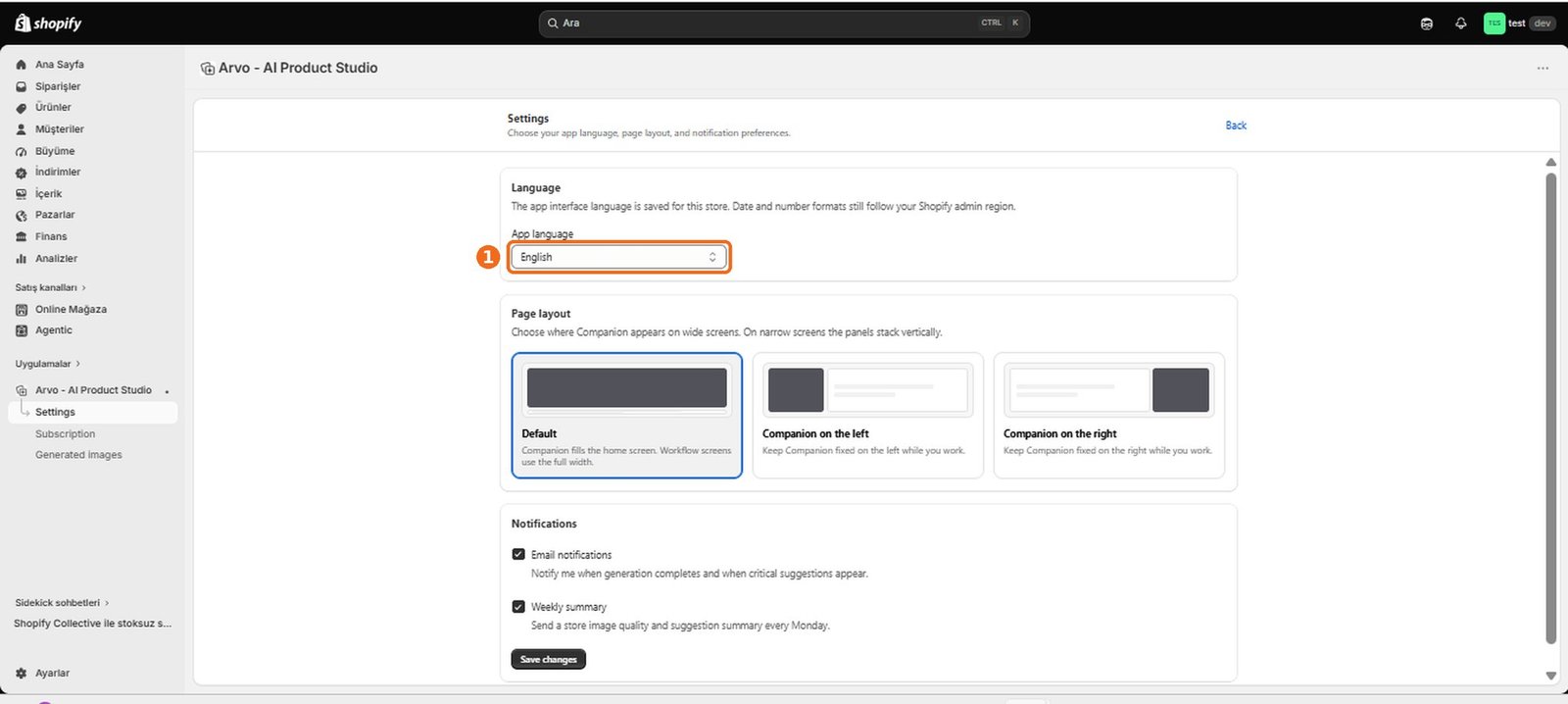Click the Agentic channel icon

click(22, 330)
